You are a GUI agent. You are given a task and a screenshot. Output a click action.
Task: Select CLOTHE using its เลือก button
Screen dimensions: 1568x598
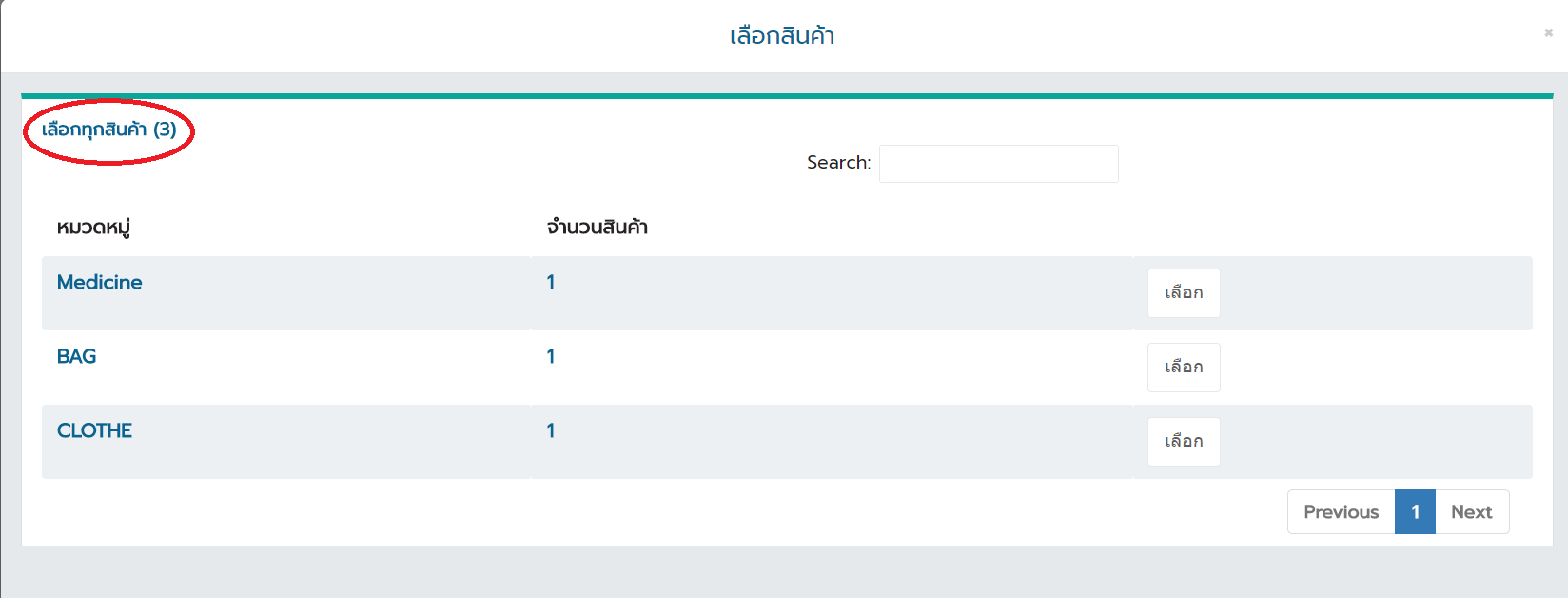(1184, 442)
